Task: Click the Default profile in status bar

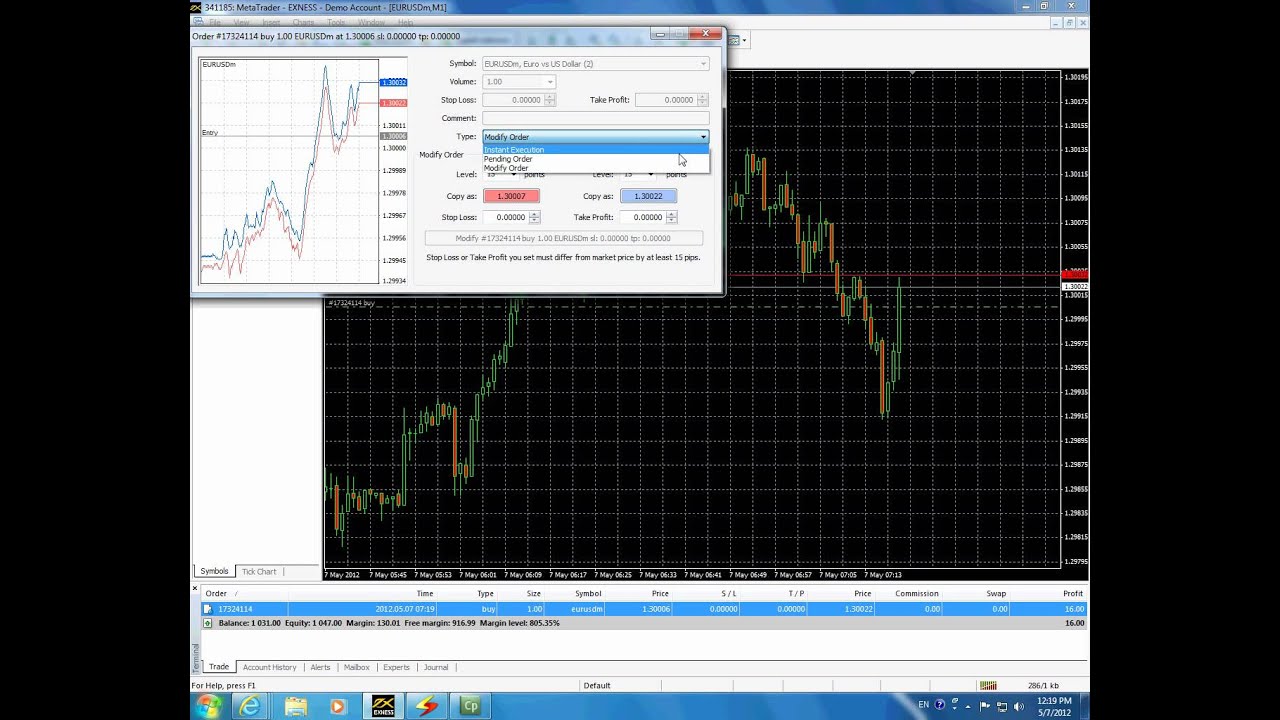Action: coord(597,685)
